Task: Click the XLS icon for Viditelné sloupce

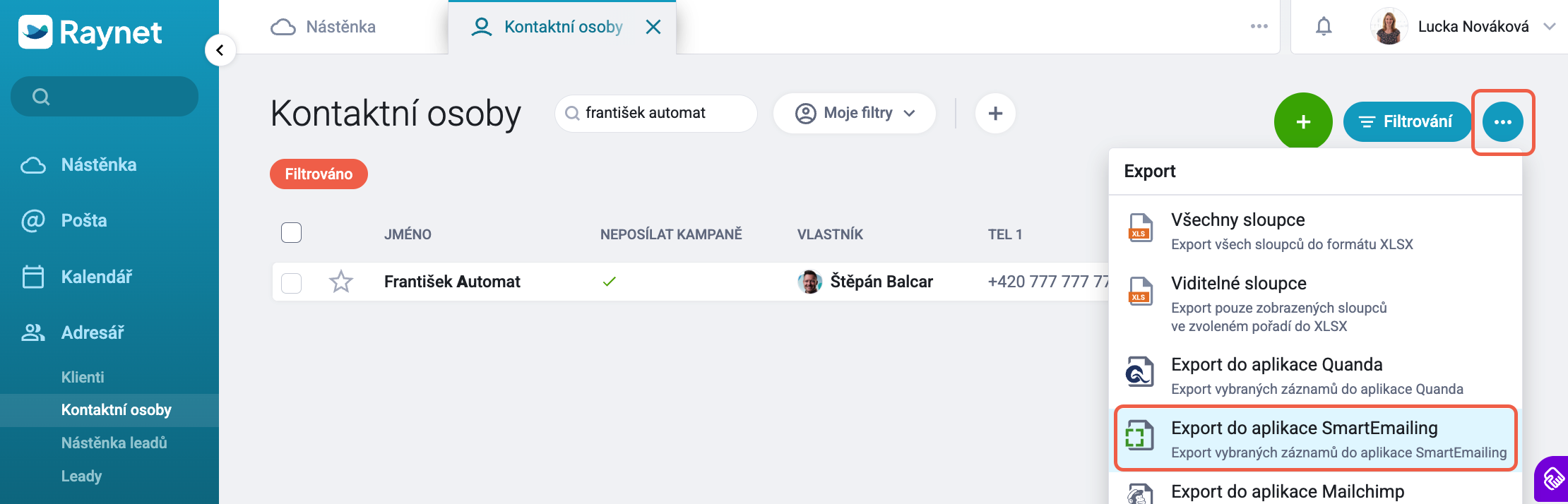Action: pyautogui.click(x=1140, y=291)
